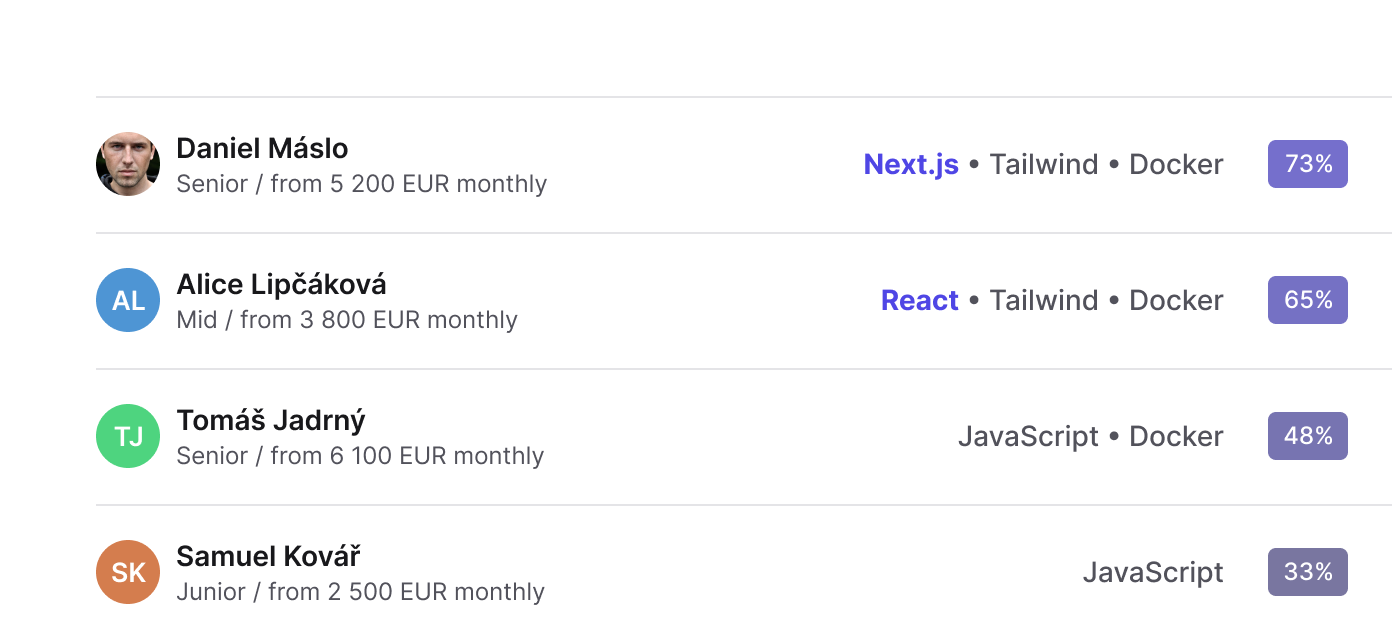Screen dimensions: 1392x618
Task: Click the 65% match badge
Action: (x=1308, y=300)
